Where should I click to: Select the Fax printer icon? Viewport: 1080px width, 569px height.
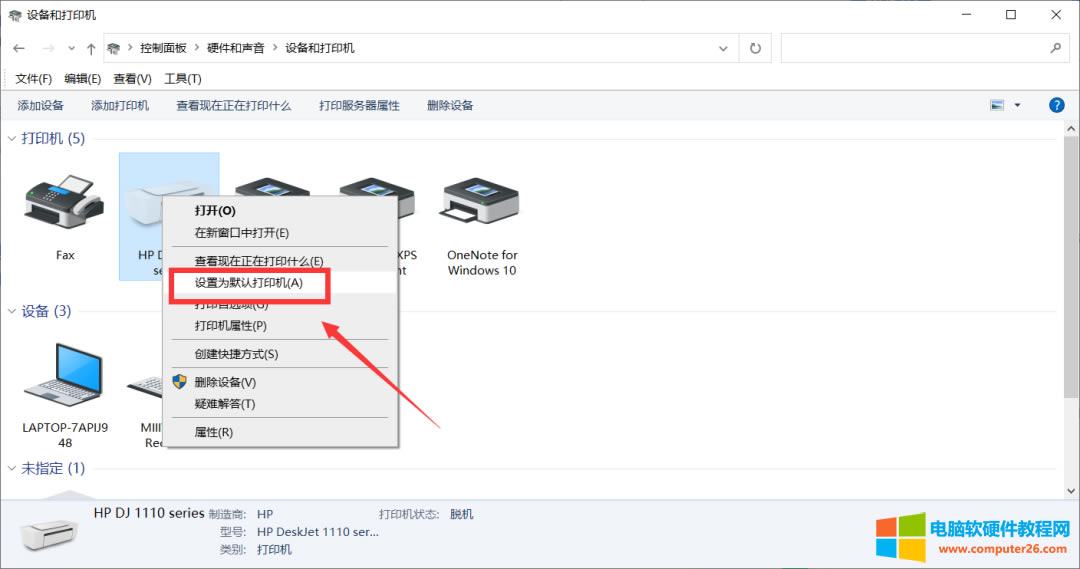tap(65, 202)
